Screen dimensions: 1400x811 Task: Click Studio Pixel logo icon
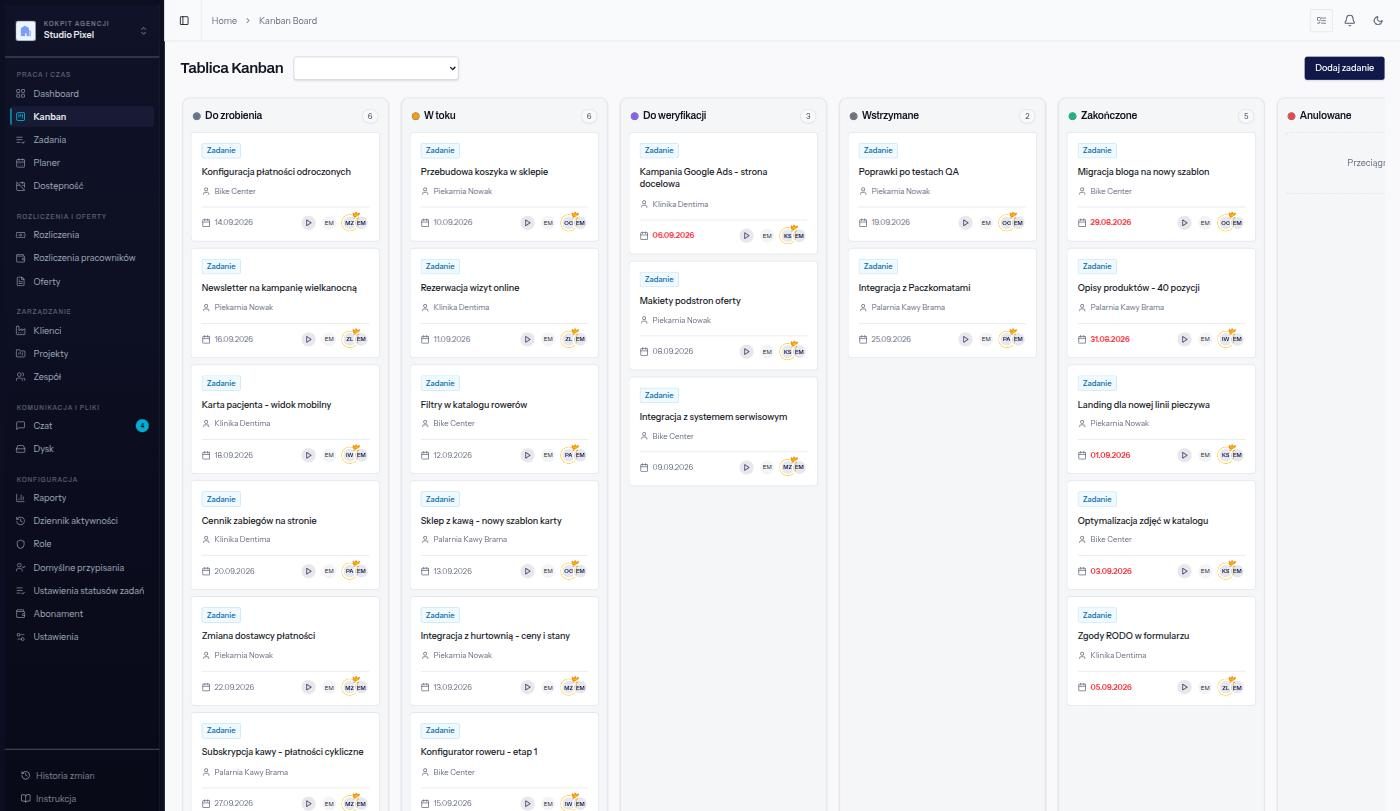[26, 31]
